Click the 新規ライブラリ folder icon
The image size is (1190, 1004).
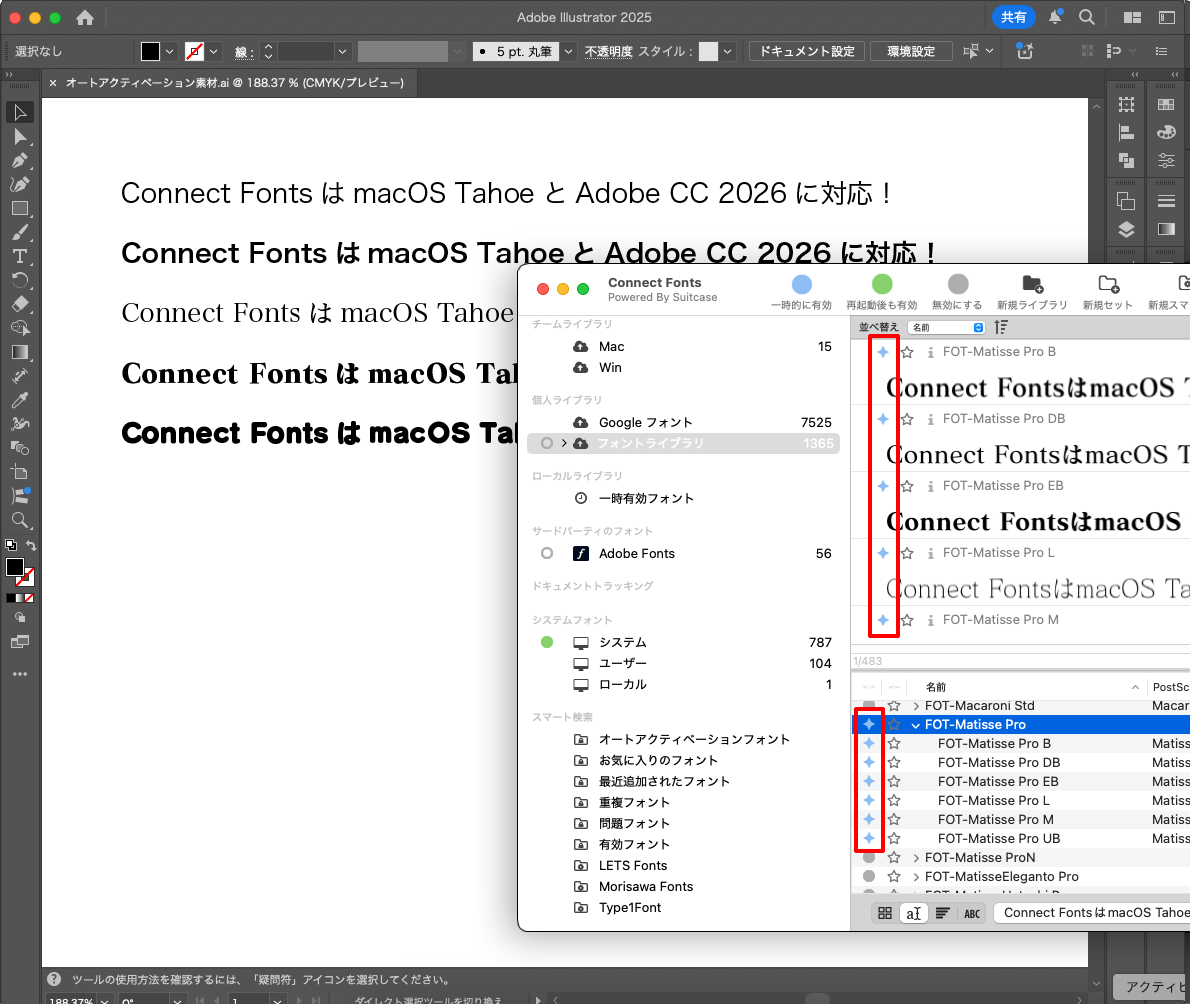[1032, 285]
